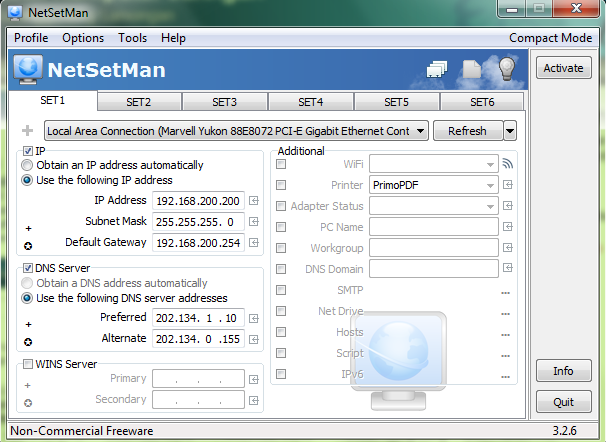Viewport: 606px width, 442px height.
Task: Open Script settings via ellipsis
Action: coord(506,355)
